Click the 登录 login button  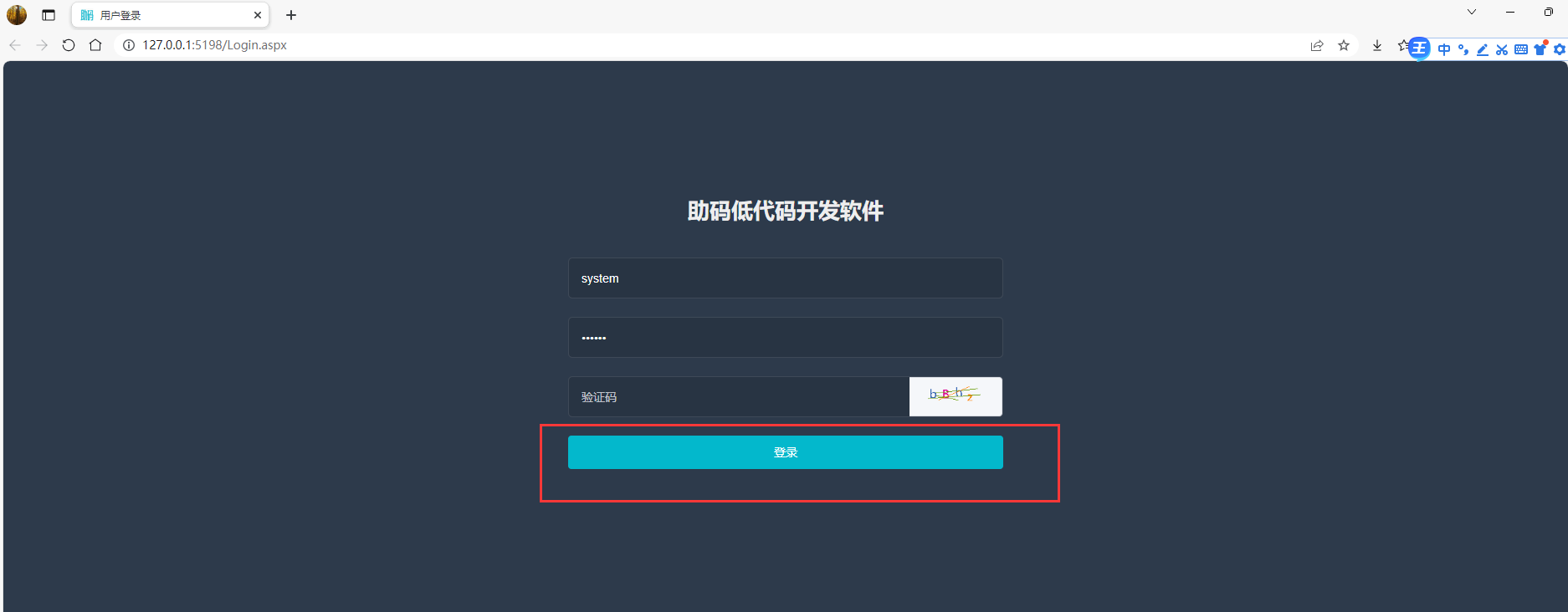point(785,452)
